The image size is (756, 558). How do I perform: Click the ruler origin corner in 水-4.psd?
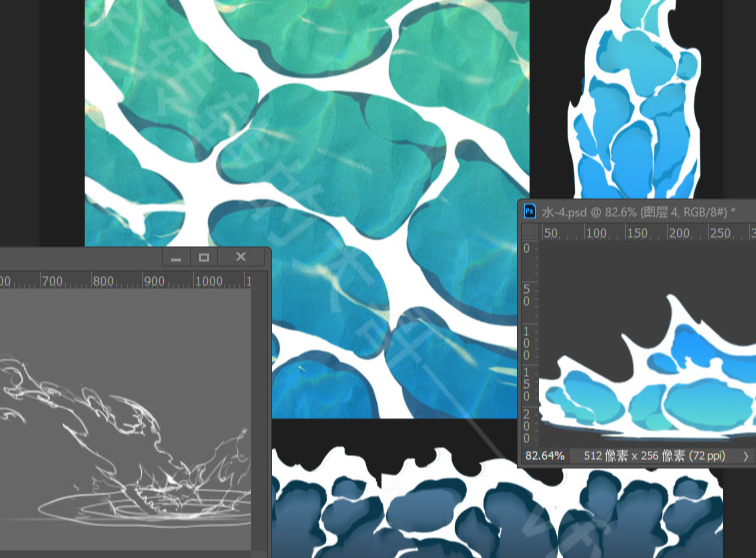529,232
